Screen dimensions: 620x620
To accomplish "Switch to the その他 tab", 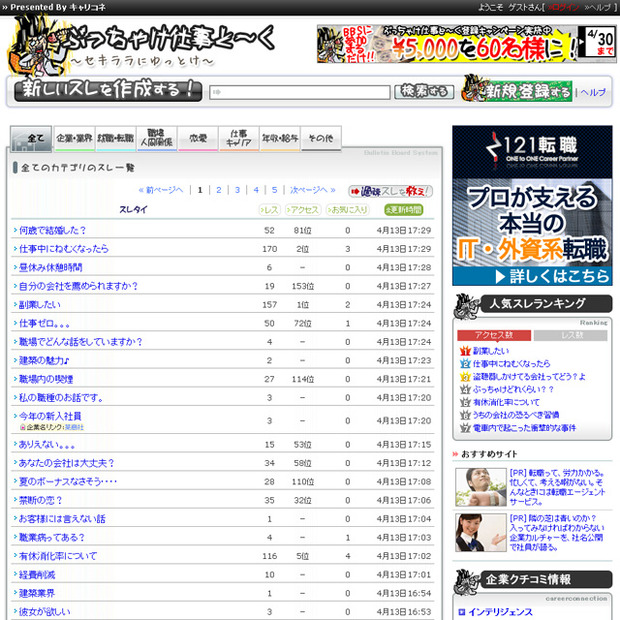I will click(321, 139).
